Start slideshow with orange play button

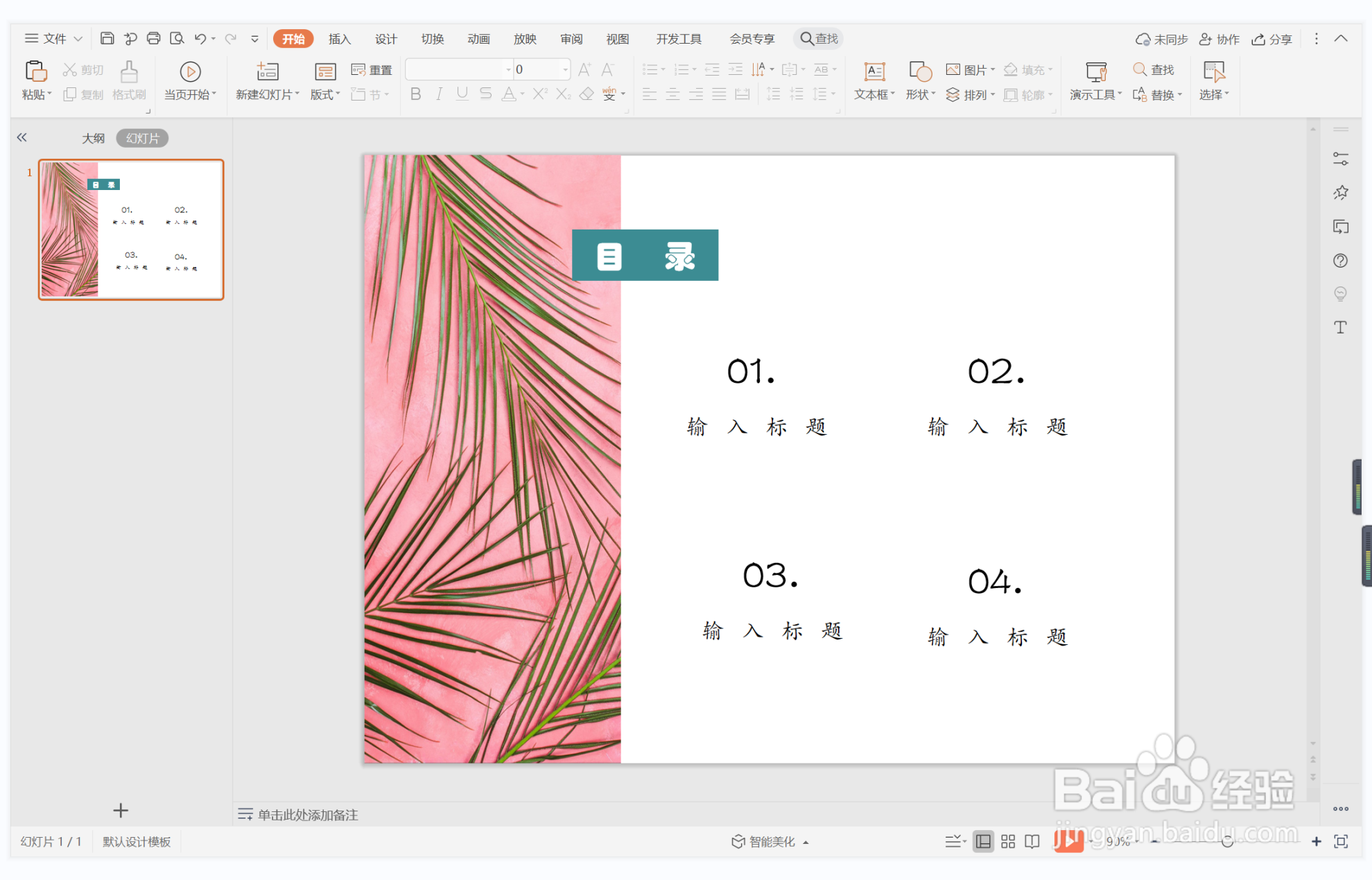click(1068, 840)
